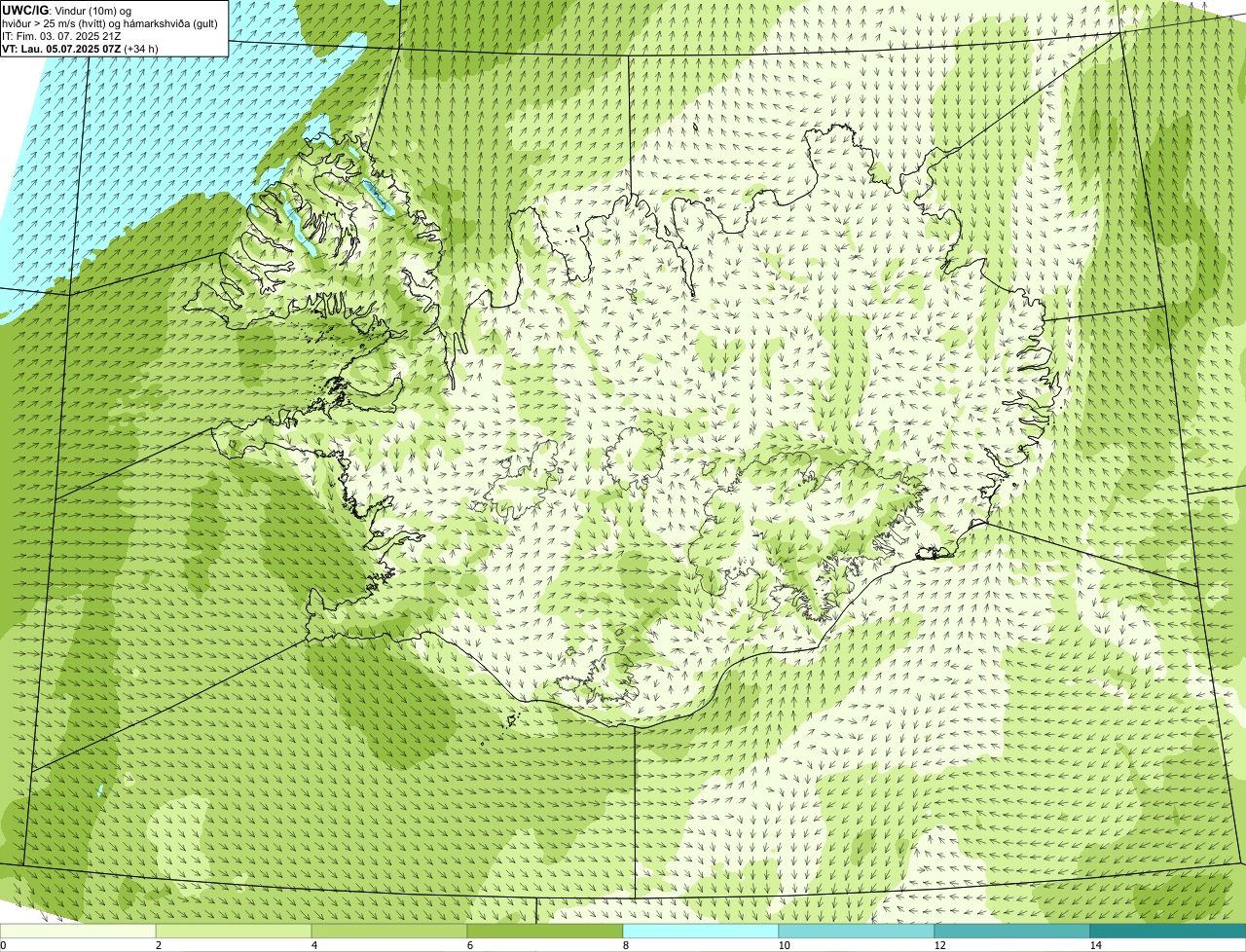
Task: Click the "6" tick label under the color bar
Action: click(469, 945)
